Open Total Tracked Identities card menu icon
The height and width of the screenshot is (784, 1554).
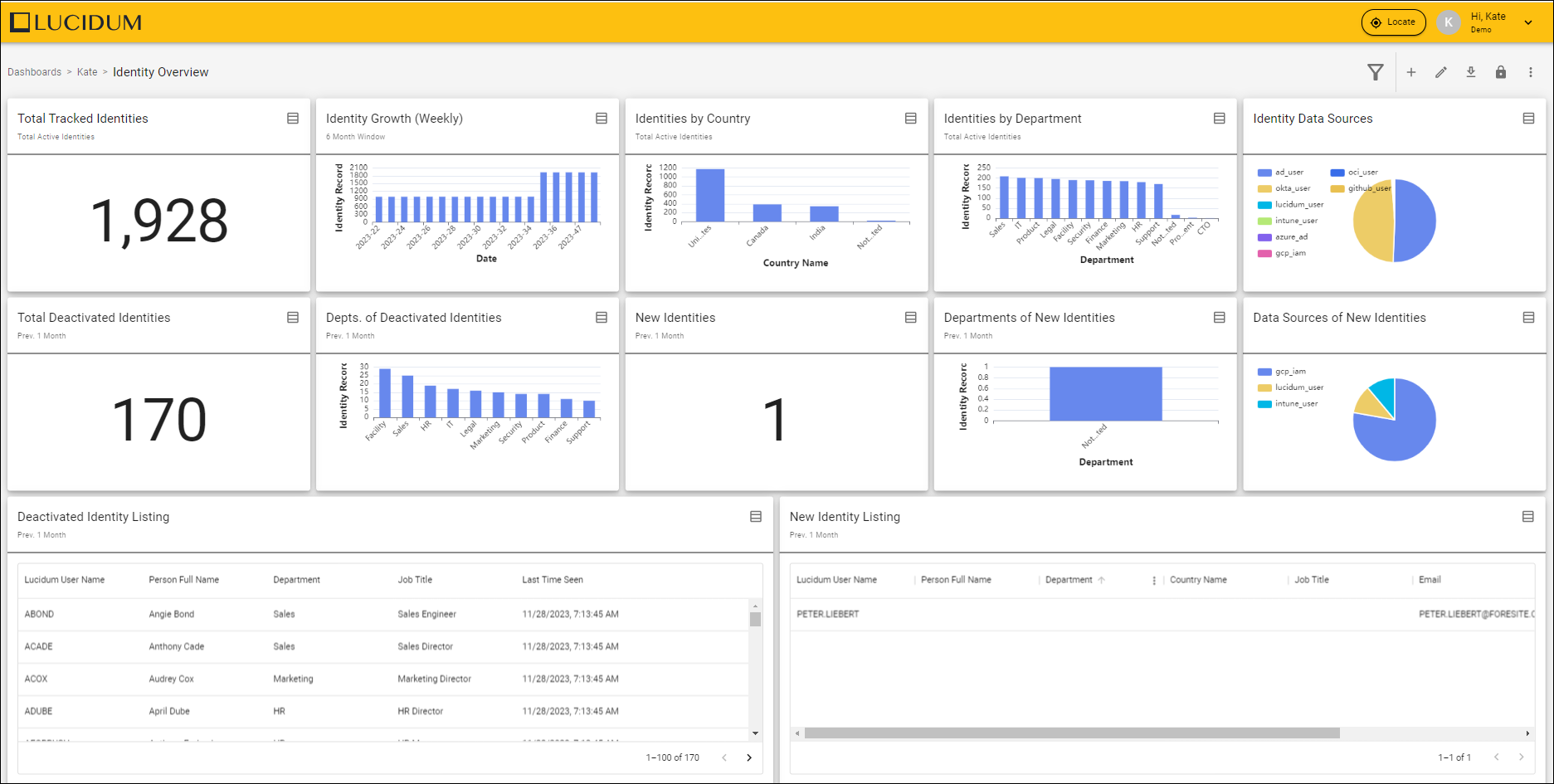(x=293, y=119)
